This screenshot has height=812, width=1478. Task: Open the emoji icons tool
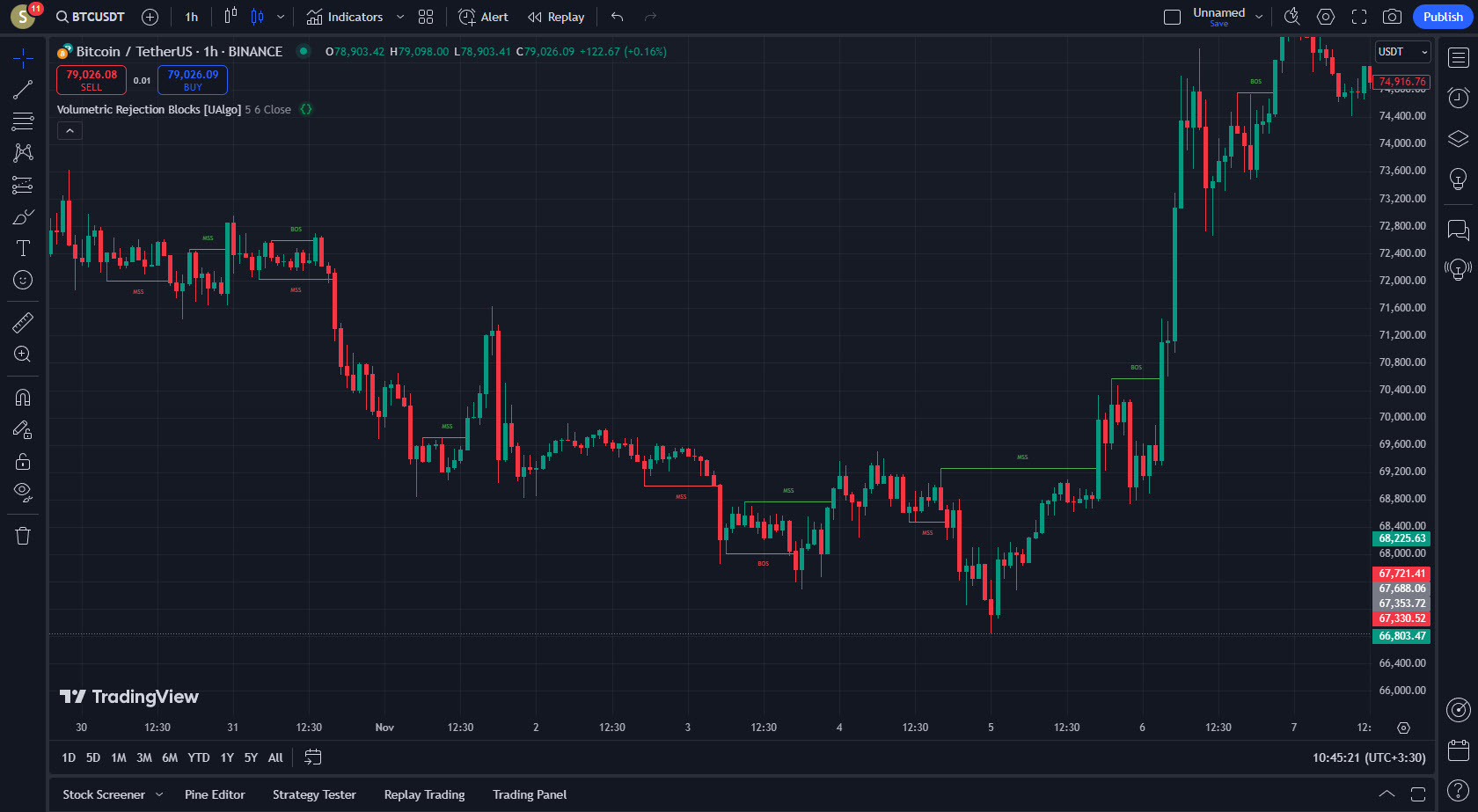[23, 280]
